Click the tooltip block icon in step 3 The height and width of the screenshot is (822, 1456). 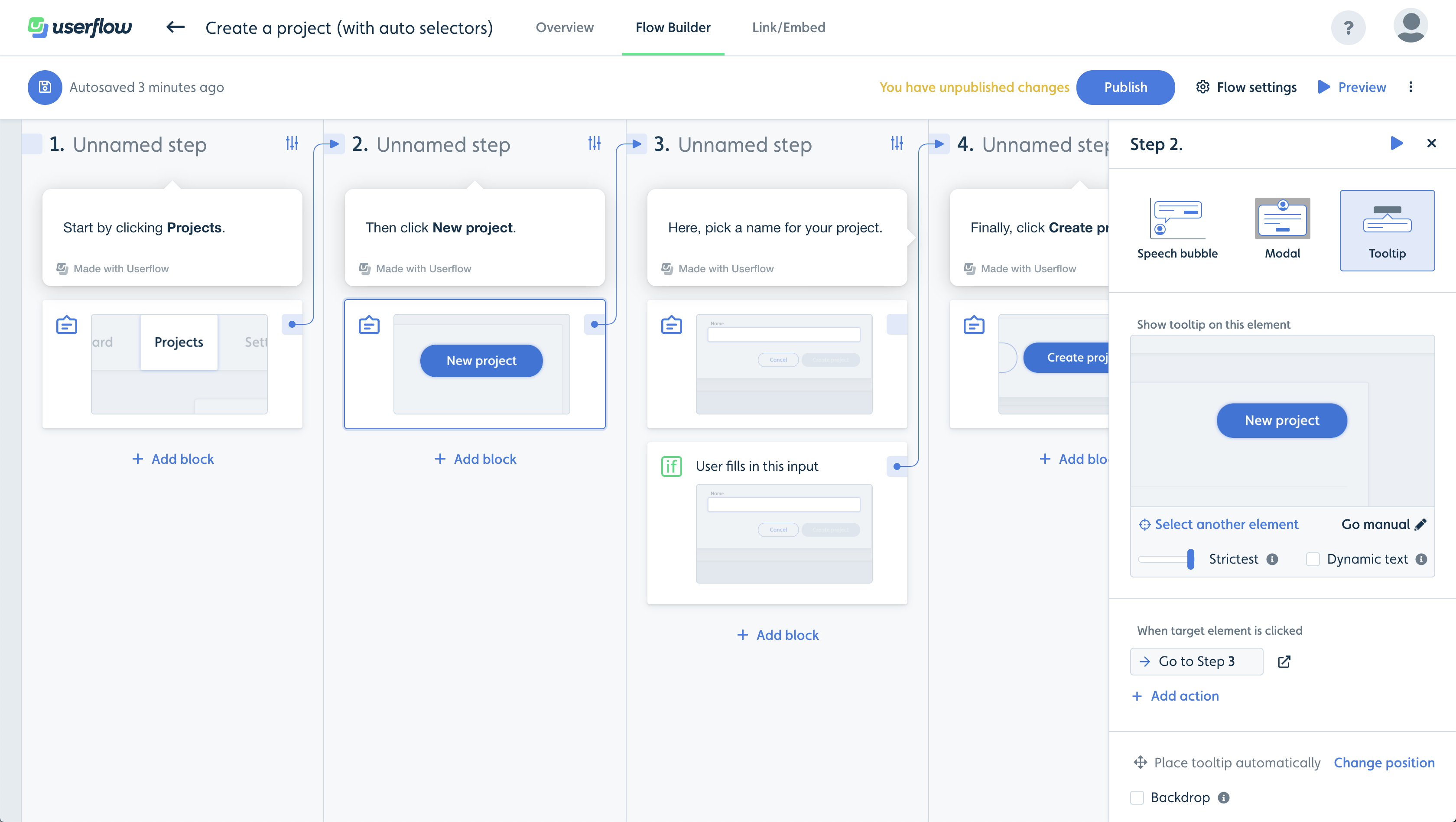pyautogui.click(x=672, y=325)
